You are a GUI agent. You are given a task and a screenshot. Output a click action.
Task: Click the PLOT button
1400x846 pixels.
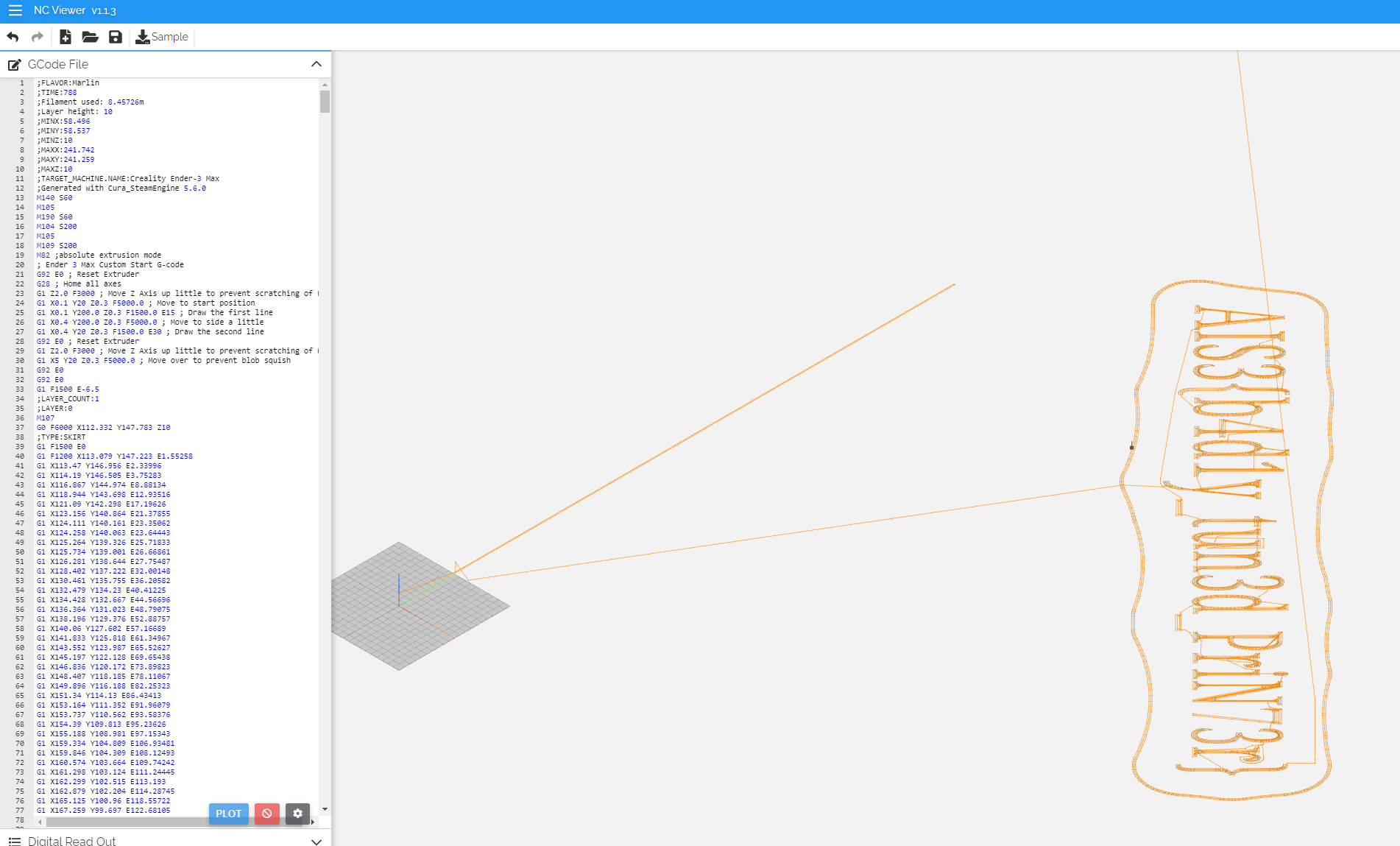(x=228, y=814)
